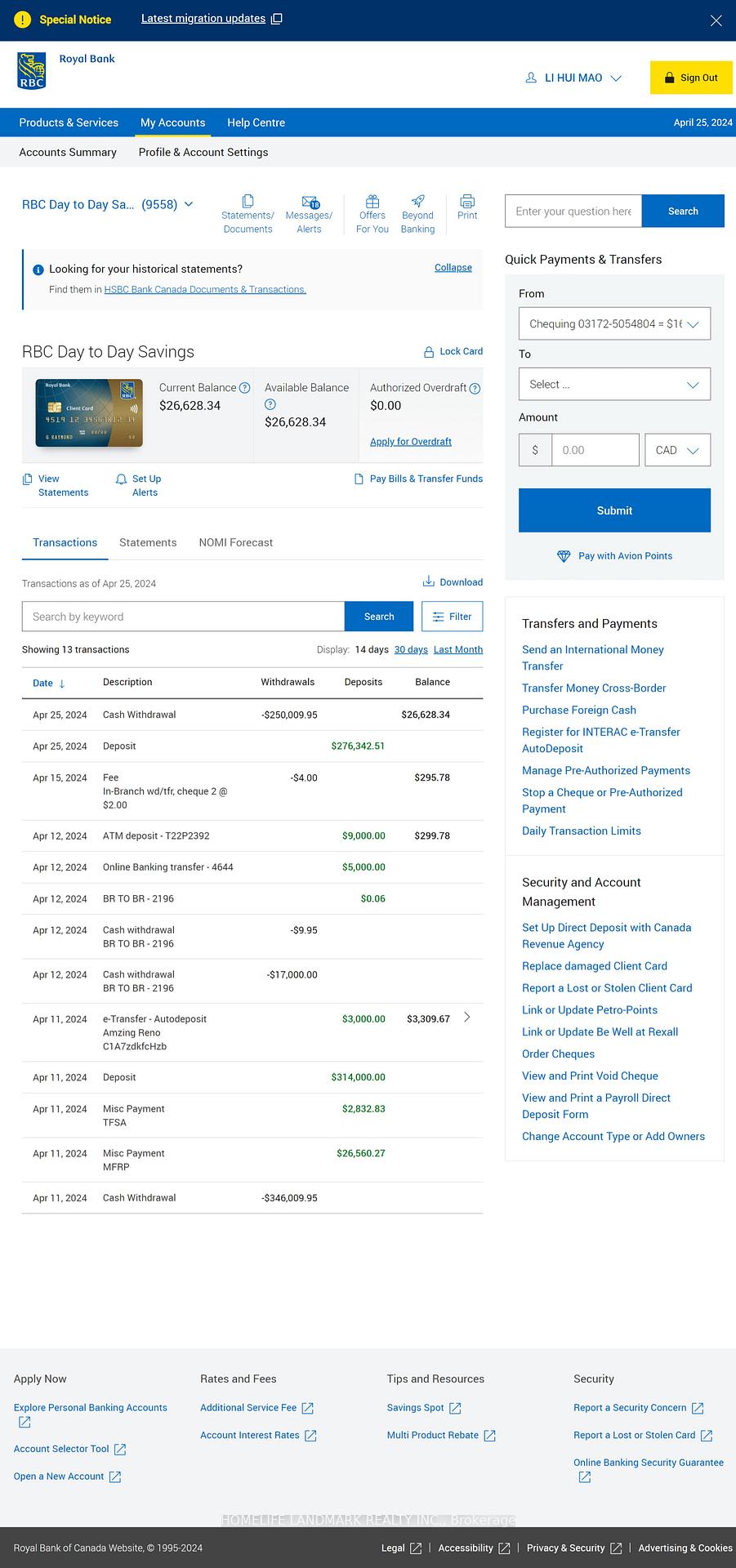736x1568 pixels.
Task: Open Messages/Alerts envelope icon
Action: [x=310, y=202]
